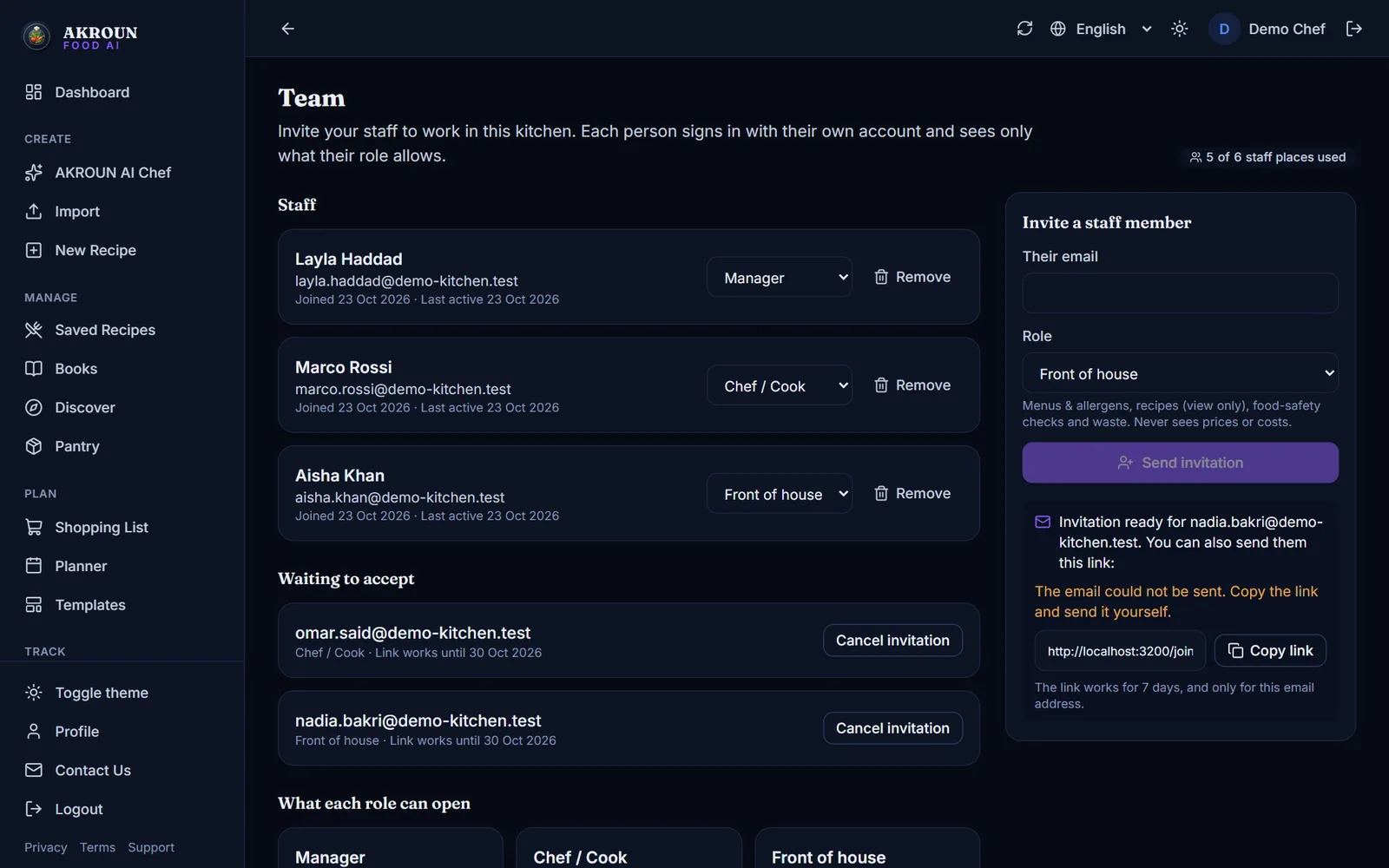This screenshot has height=868, width=1389.
Task: Click the Profile person icon
Action: (x=34, y=731)
